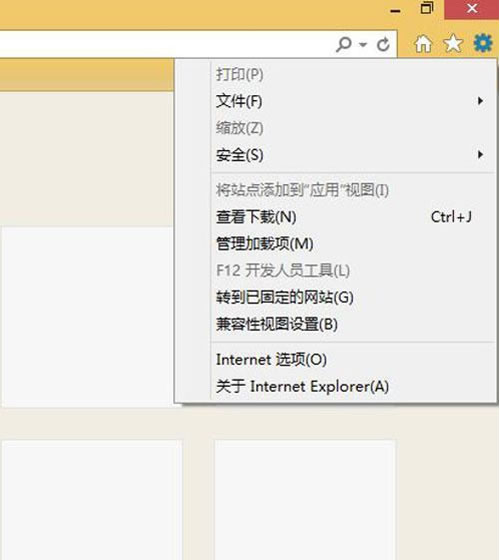
Task: Restore down the browser window
Action: pos(426,8)
